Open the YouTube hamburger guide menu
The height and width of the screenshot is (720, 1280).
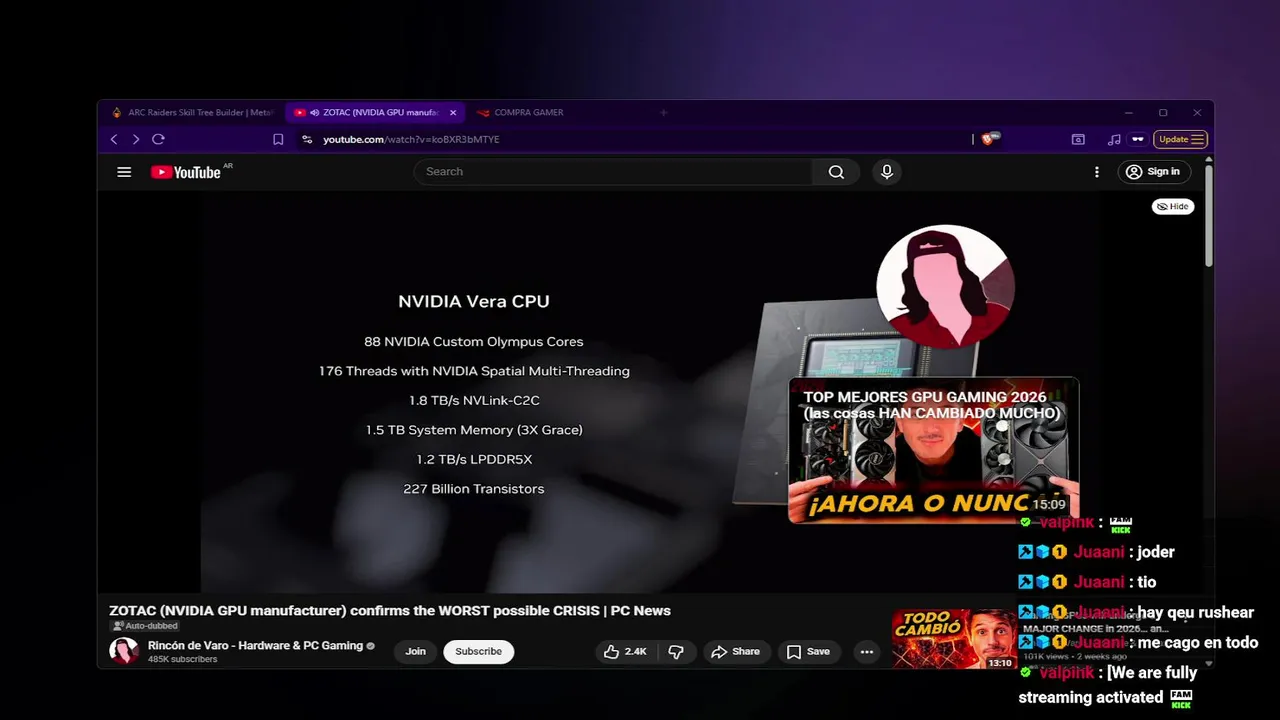pyautogui.click(x=124, y=172)
